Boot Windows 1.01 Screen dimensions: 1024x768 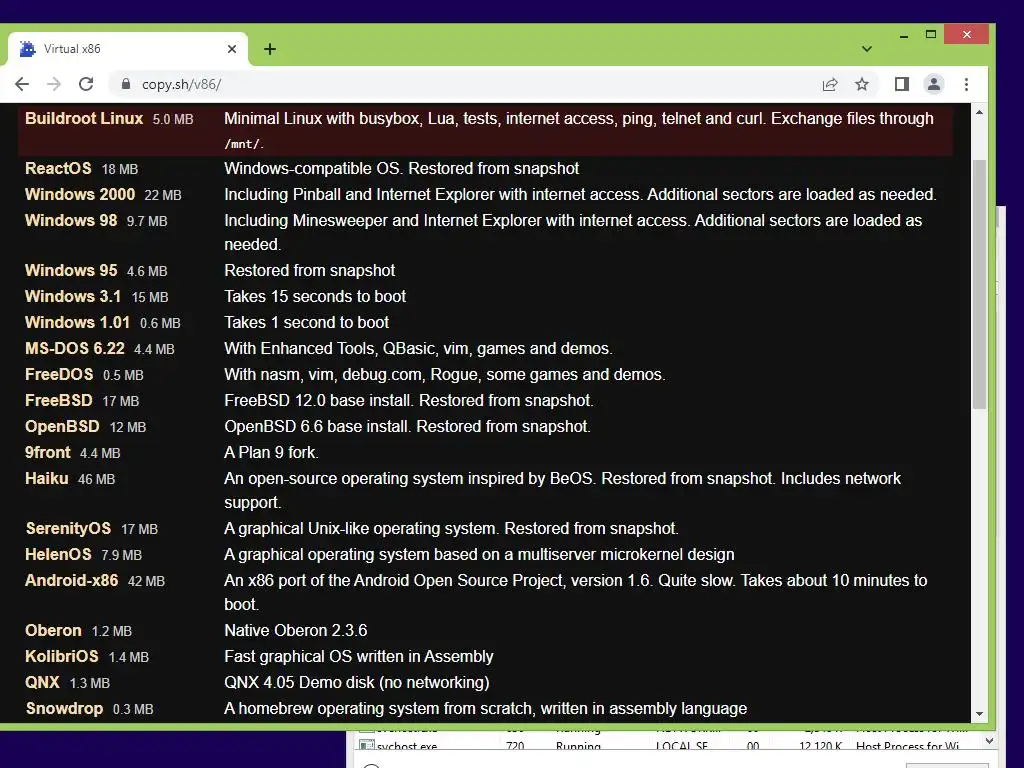point(77,323)
